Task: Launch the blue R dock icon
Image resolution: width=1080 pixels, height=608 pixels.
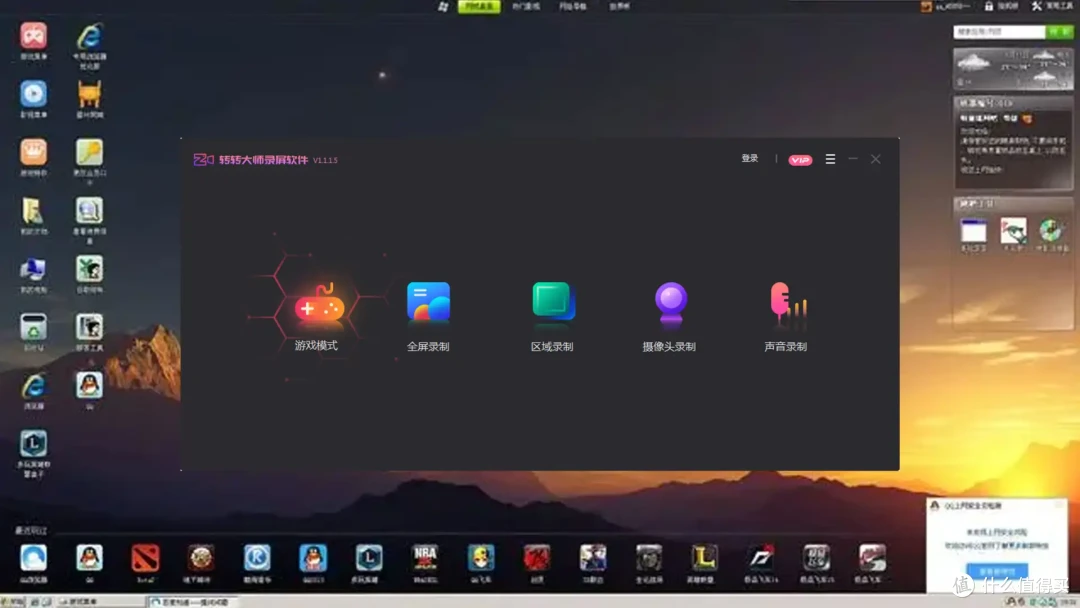Action: [x=257, y=558]
